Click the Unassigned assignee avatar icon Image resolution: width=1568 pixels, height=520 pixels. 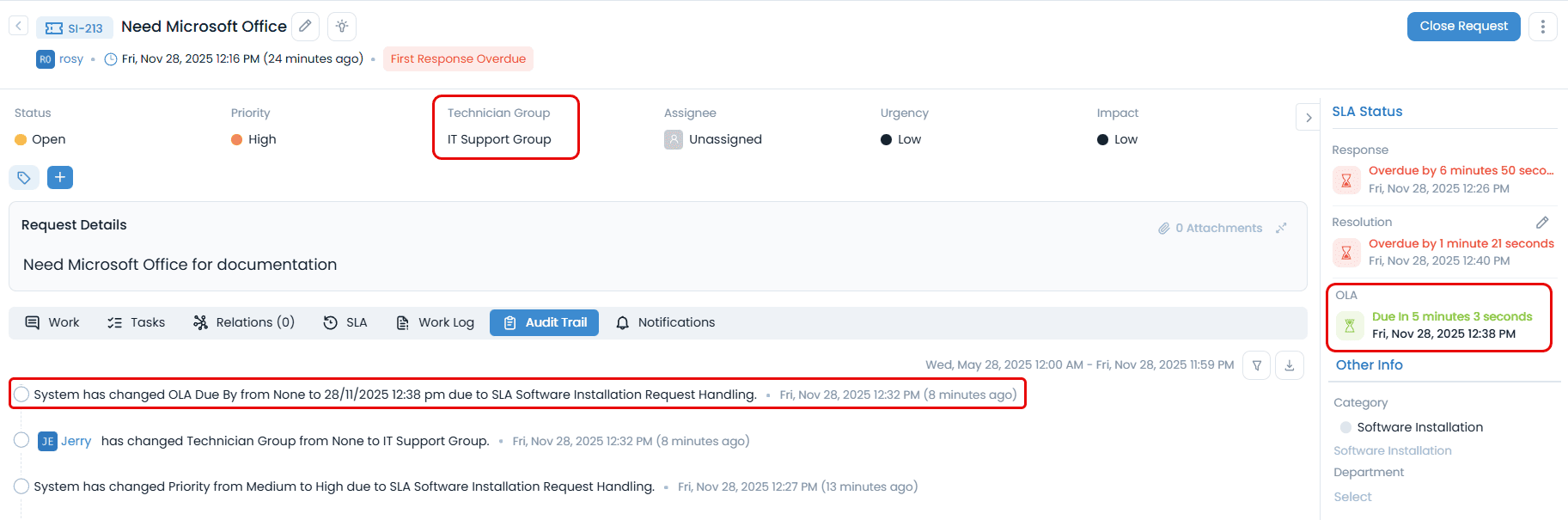[x=674, y=139]
